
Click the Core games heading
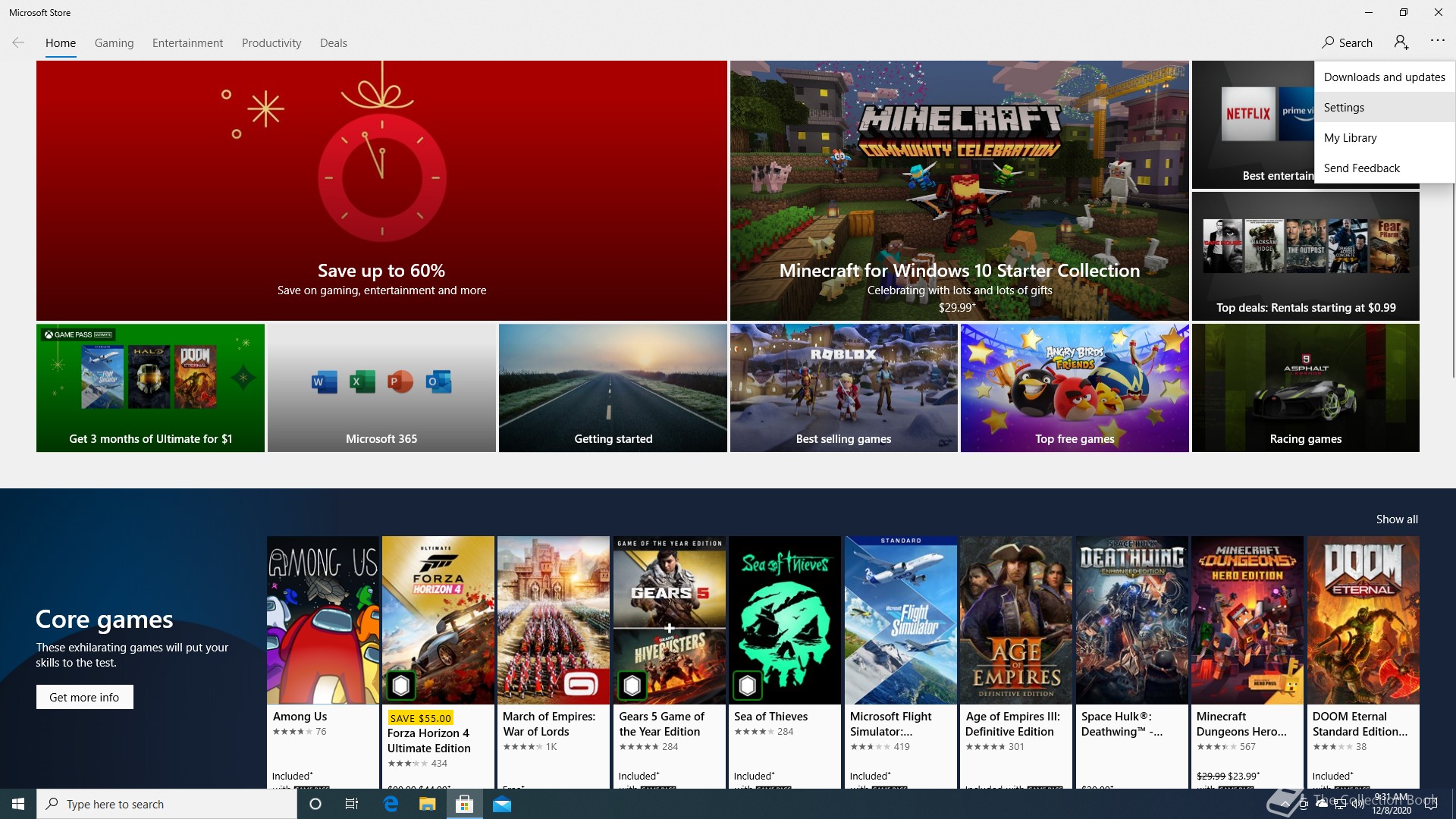click(105, 620)
